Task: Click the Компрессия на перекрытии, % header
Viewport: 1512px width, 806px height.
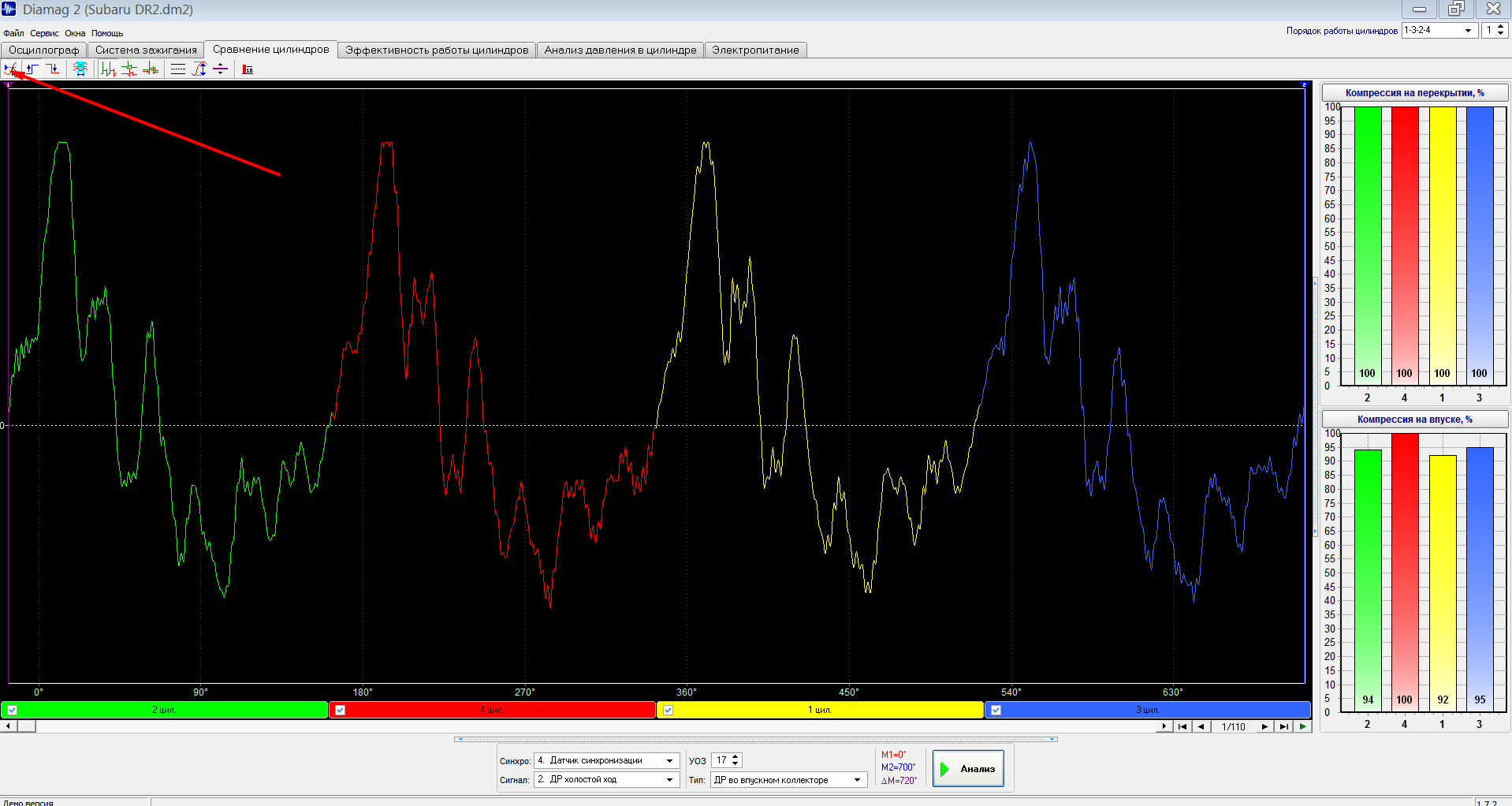Action: [x=1414, y=93]
